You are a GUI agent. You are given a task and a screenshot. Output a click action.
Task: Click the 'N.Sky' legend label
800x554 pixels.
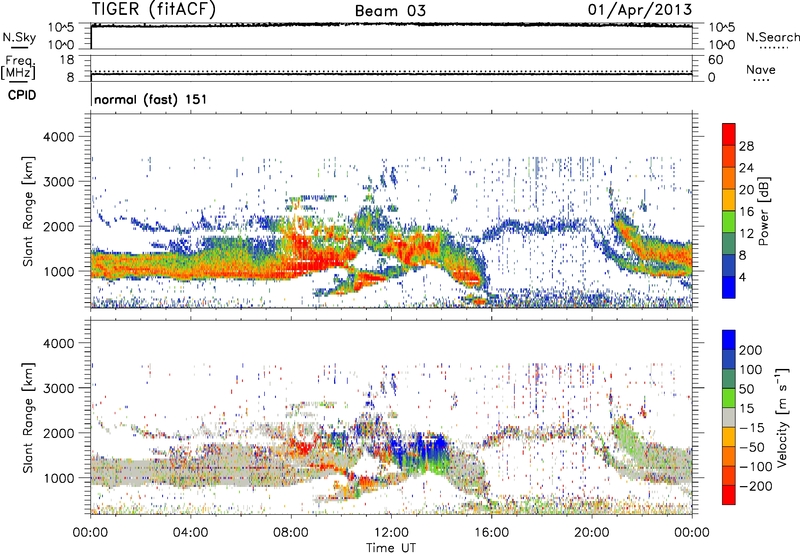(19, 37)
